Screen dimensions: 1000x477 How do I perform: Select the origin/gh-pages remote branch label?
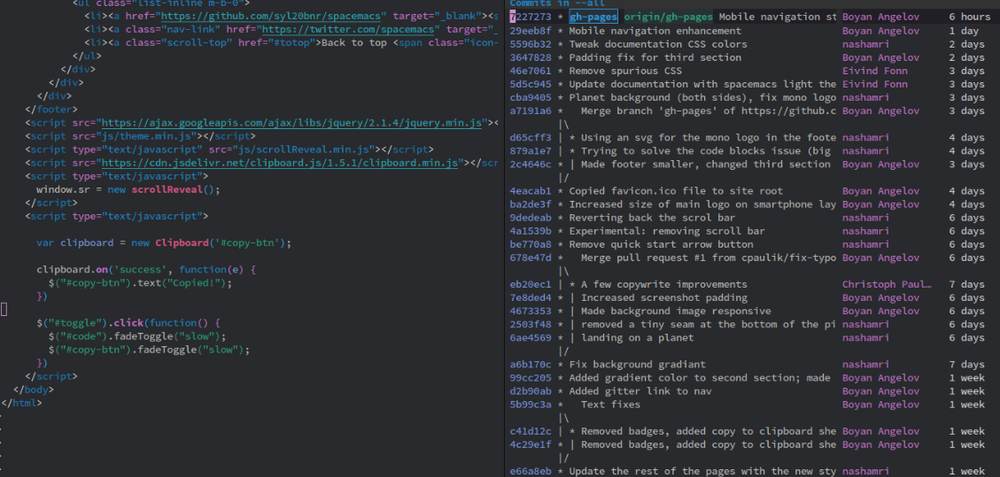tap(668, 17)
